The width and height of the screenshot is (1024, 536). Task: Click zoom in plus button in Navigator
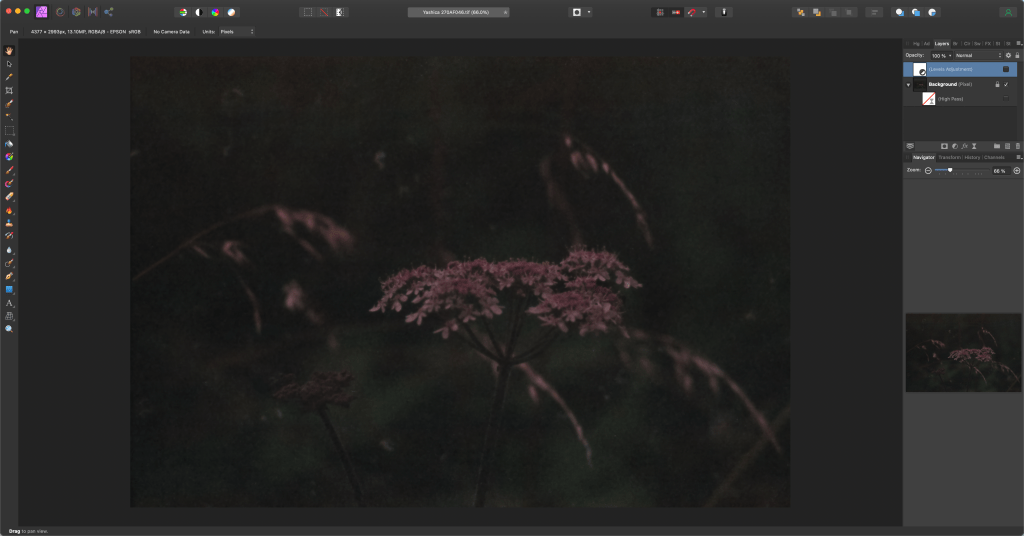(x=1017, y=171)
